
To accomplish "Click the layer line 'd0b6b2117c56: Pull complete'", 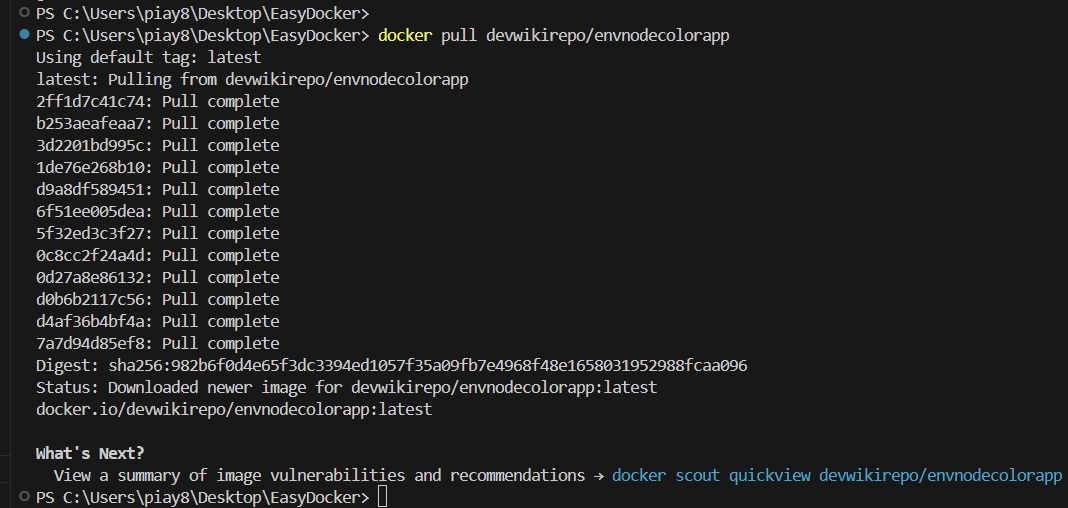I will point(157,299).
